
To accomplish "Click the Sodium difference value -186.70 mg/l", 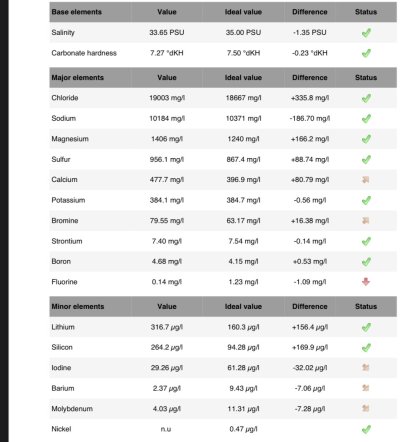I will pos(310,118).
